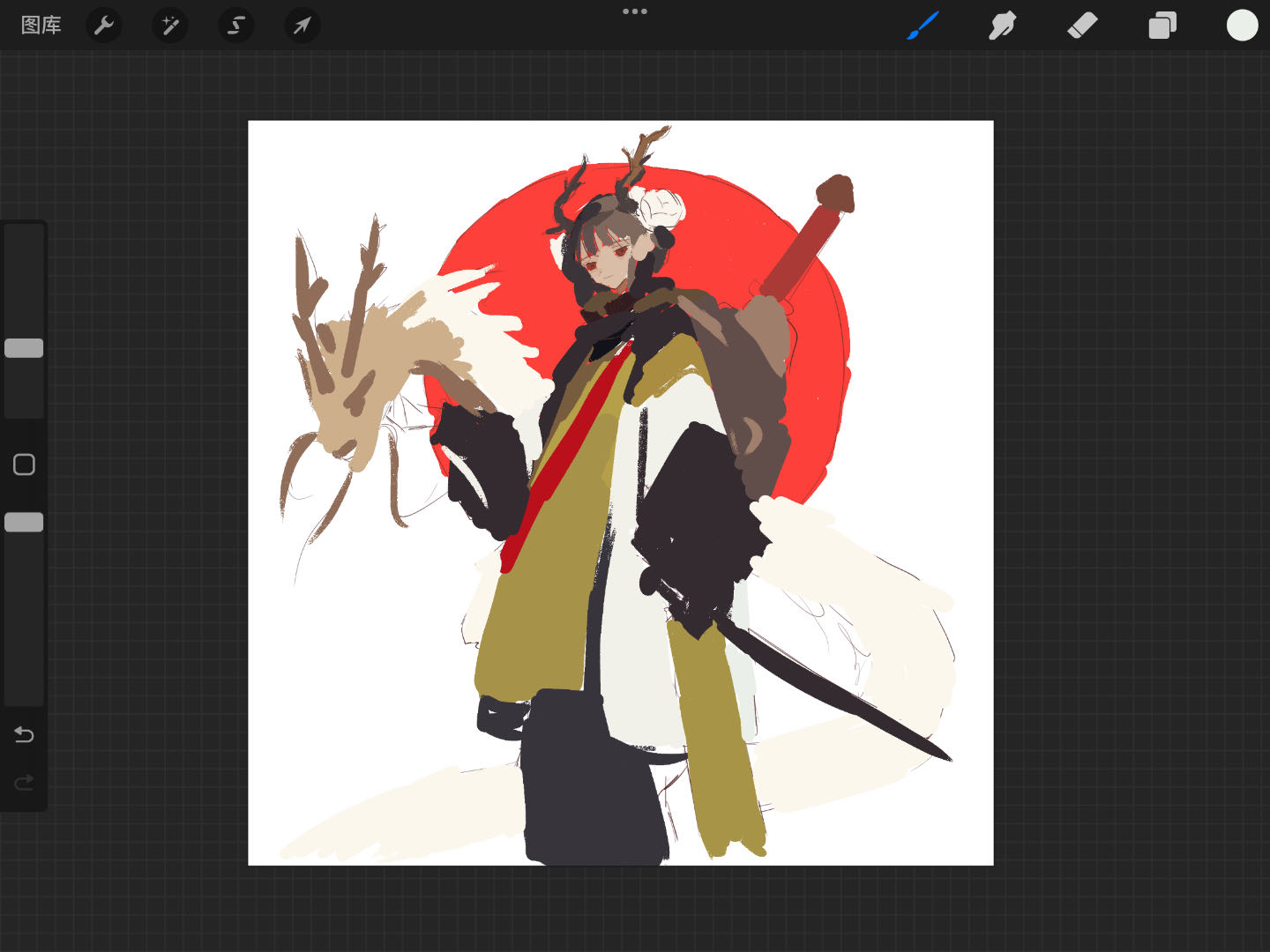Redo the last undone action
This screenshot has width=1270, height=952.
click(x=24, y=782)
